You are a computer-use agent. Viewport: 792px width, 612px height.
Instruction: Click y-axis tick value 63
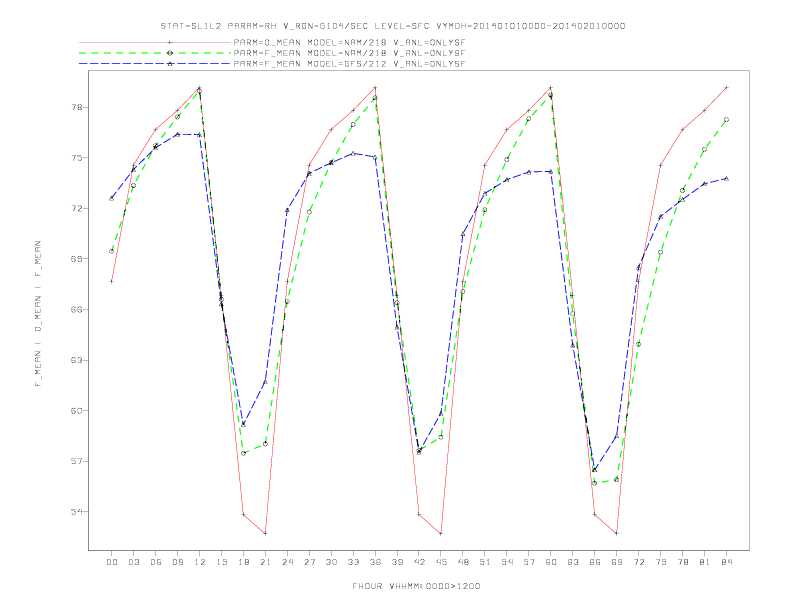pyautogui.click(x=77, y=360)
